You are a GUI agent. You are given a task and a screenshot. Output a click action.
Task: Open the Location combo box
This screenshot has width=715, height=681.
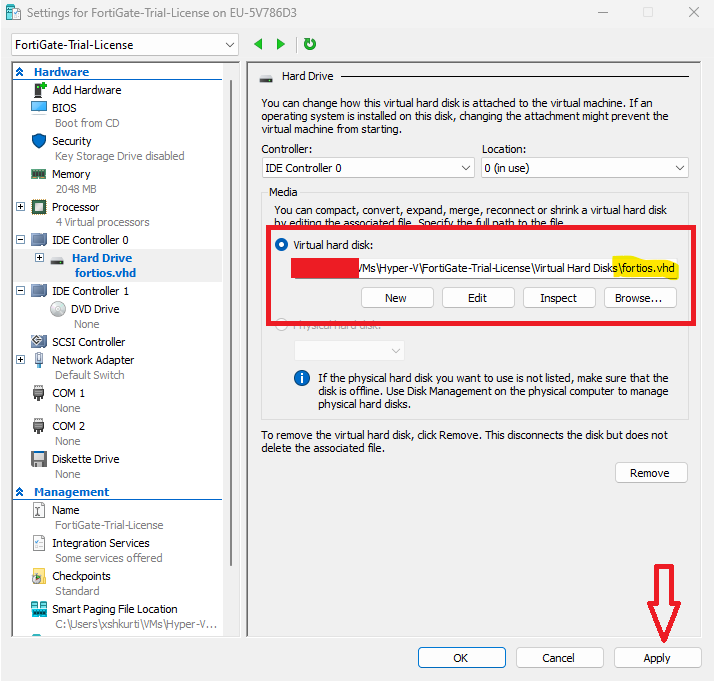coord(585,168)
